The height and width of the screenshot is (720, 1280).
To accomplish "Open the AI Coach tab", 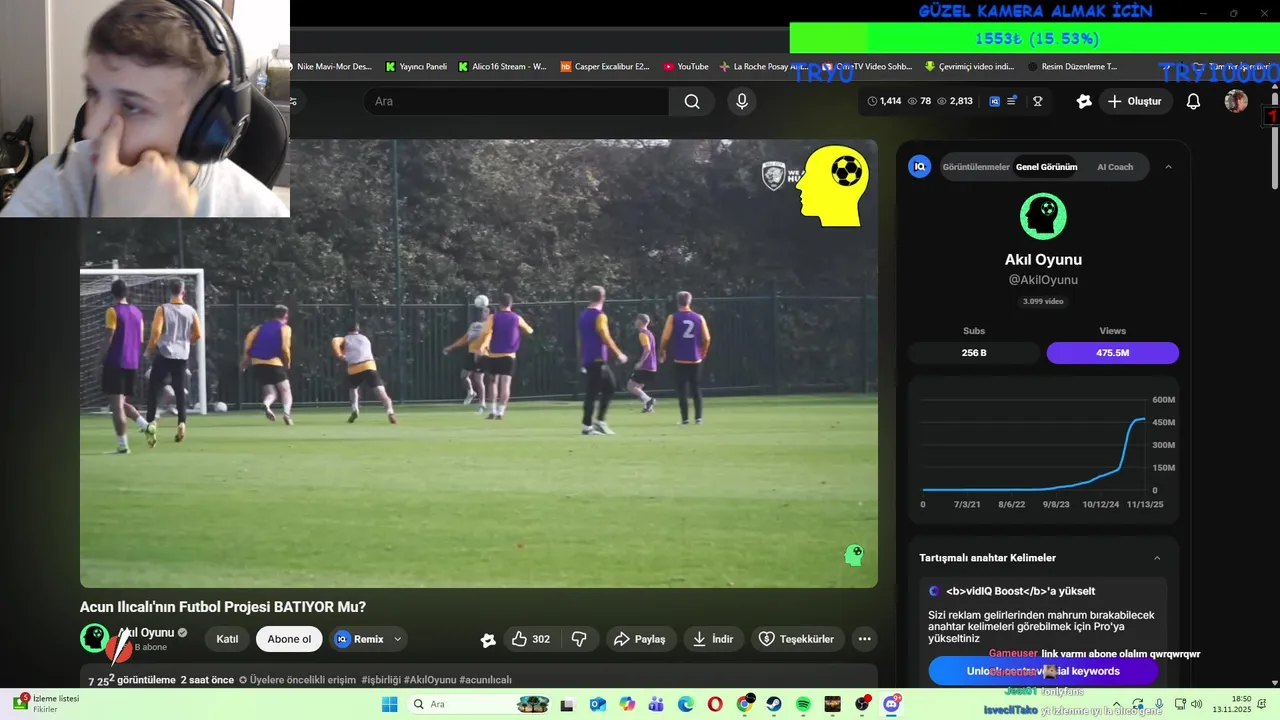I will (1115, 167).
